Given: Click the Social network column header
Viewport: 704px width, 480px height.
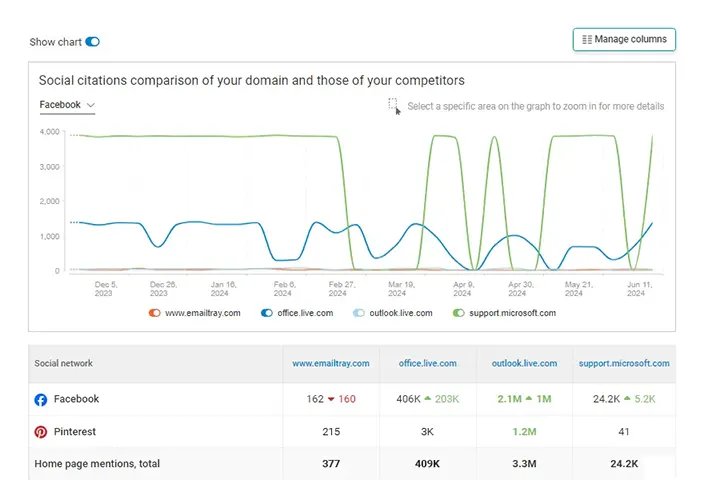Looking at the screenshot, I should click(x=63, y=363).
